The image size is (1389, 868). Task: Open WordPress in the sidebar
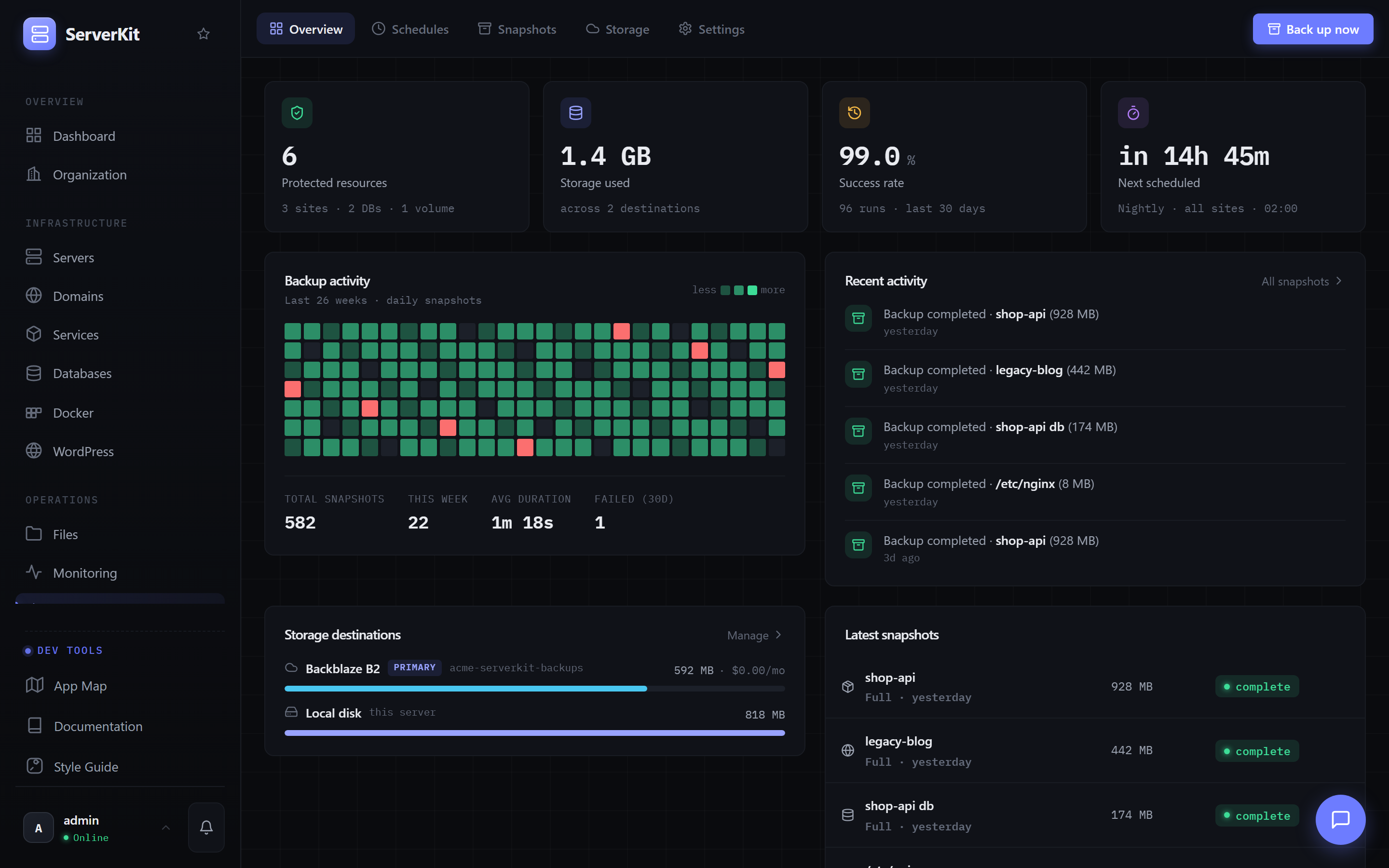120,451
